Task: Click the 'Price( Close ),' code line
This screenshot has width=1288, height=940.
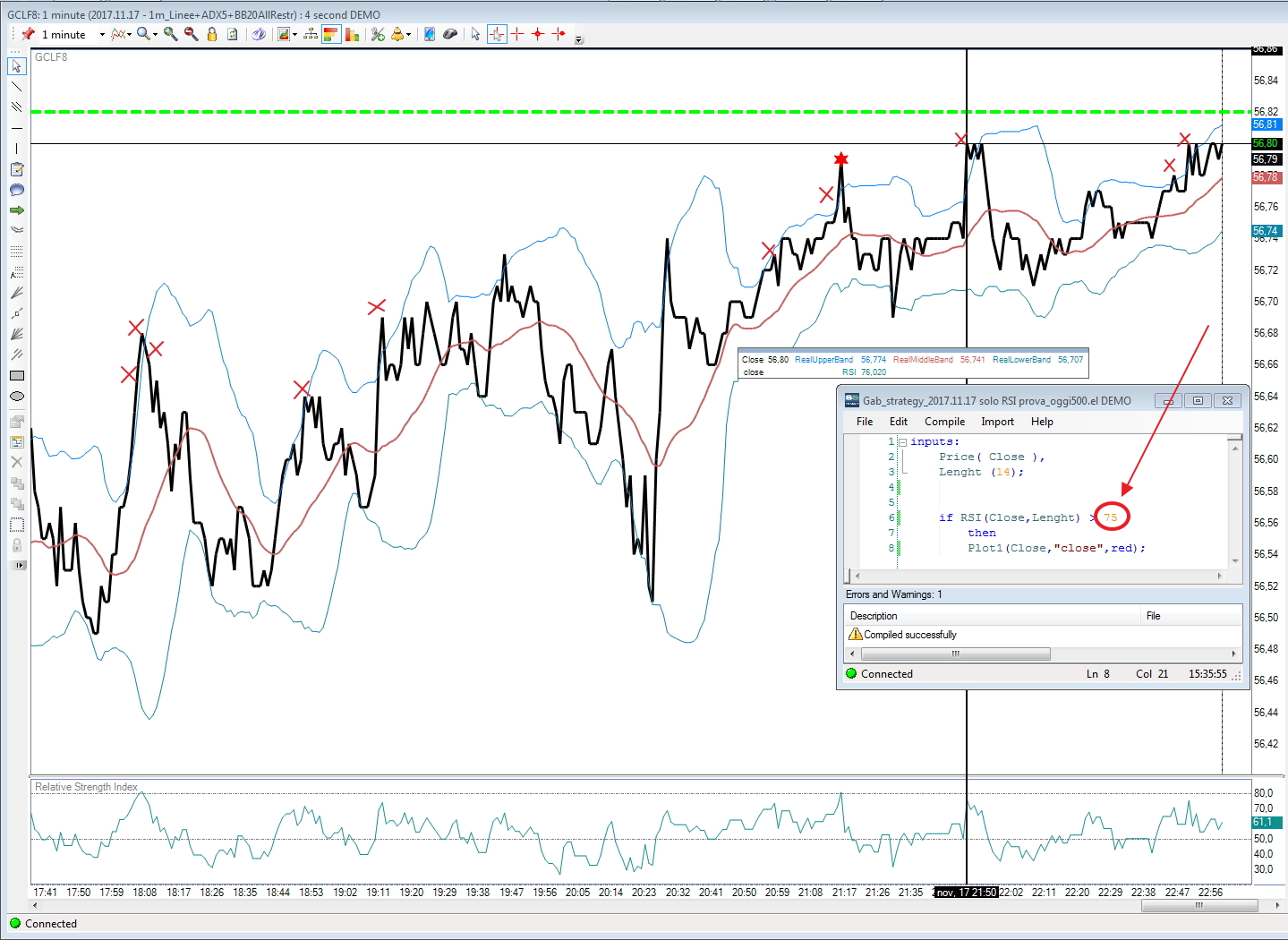Action: pyautogui.click(x=992, y=457)
